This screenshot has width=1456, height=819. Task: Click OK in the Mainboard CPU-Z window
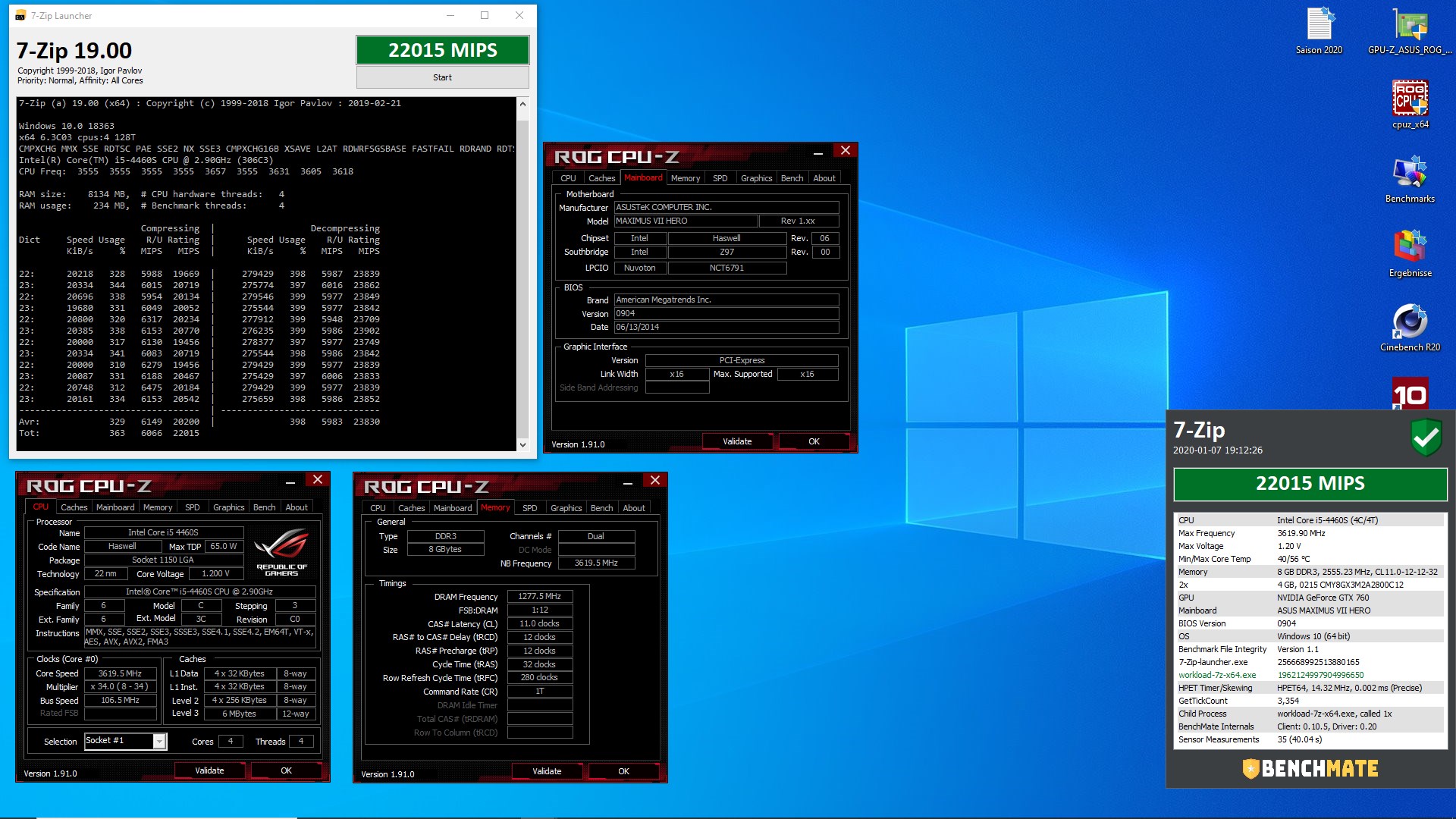[814, 441]
